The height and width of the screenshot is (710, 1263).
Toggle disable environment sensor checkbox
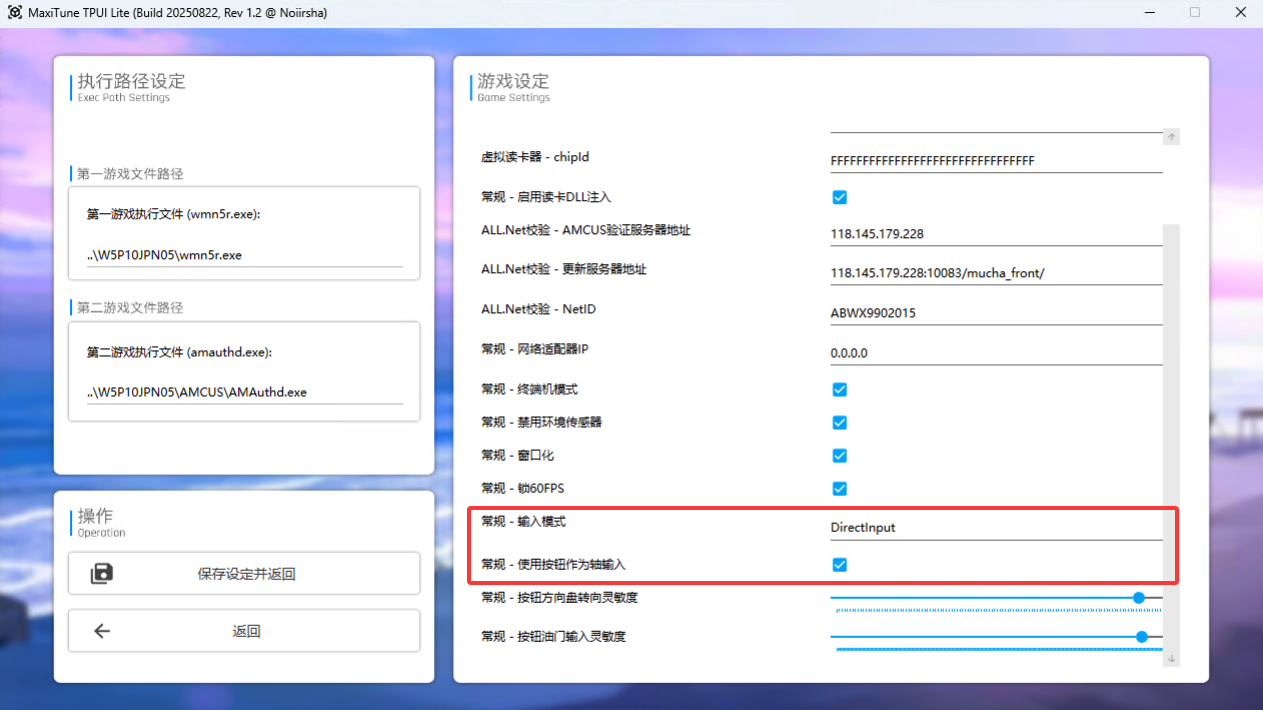(840, 422)
